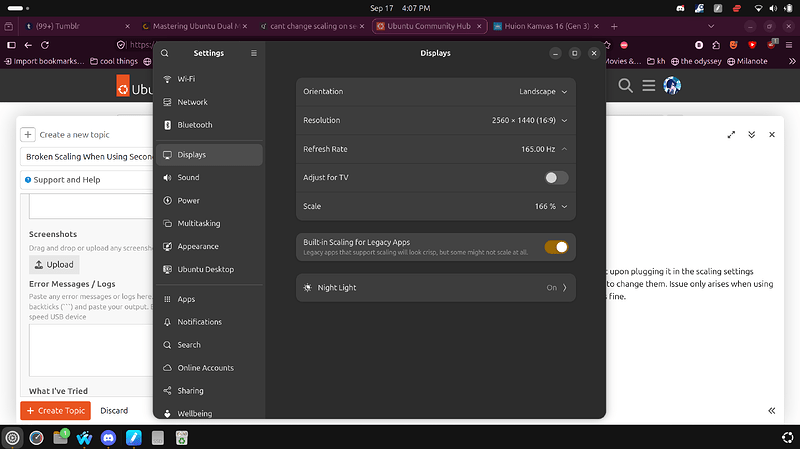Open Wellbeing settings panel
This screenshot has width=800, height=449.
click(x=209, y=412)
